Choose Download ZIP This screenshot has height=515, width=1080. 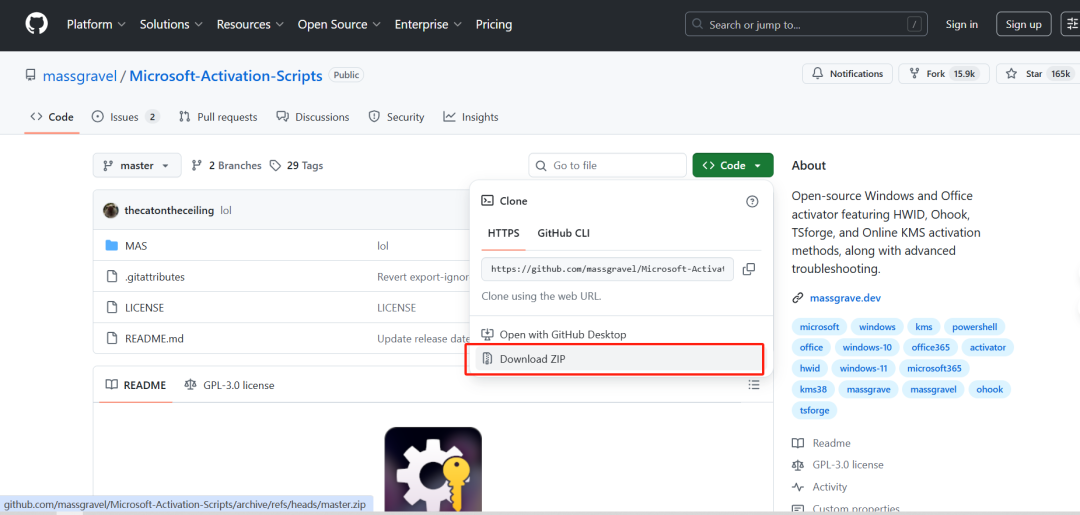619,359
